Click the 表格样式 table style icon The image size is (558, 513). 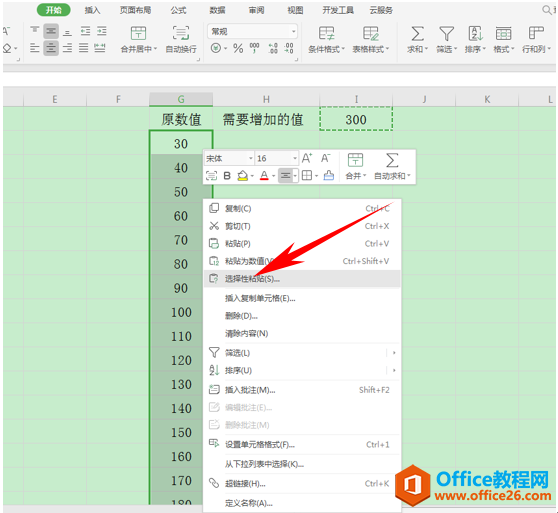pos(371,34)
